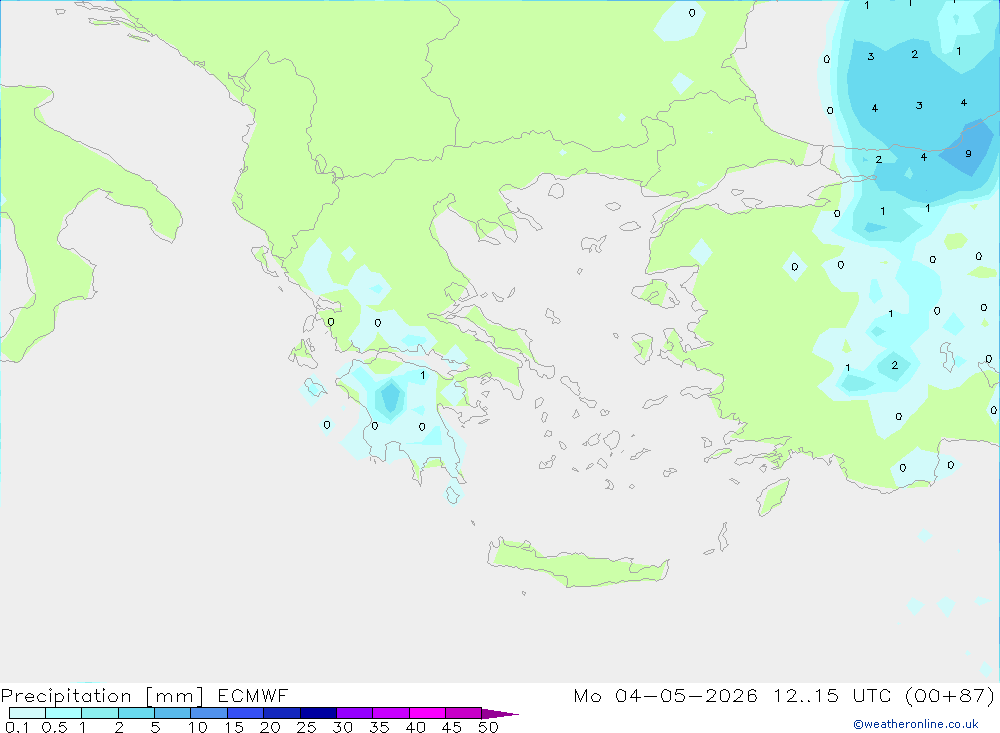This screenshot has height=733, width=1000.
Task: Select the '40' legend scale label
Action: (415, 727)
